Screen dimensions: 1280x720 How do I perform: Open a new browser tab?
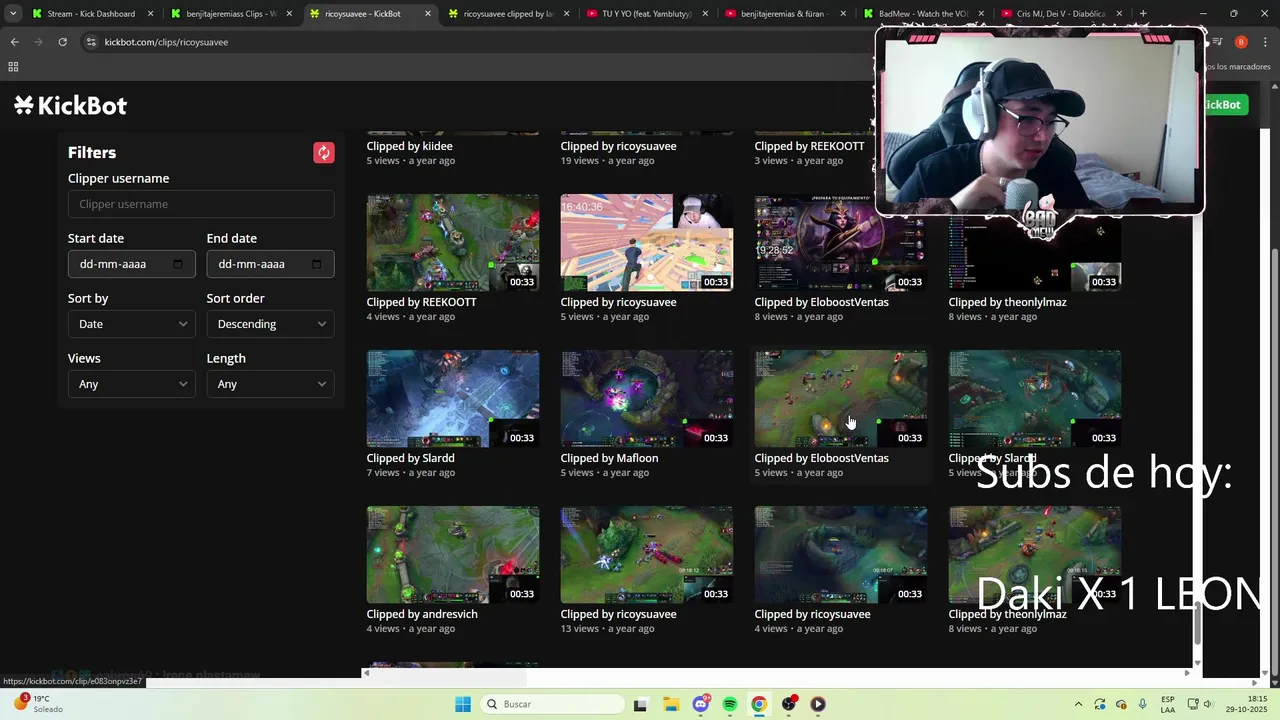pos(1143,14)
